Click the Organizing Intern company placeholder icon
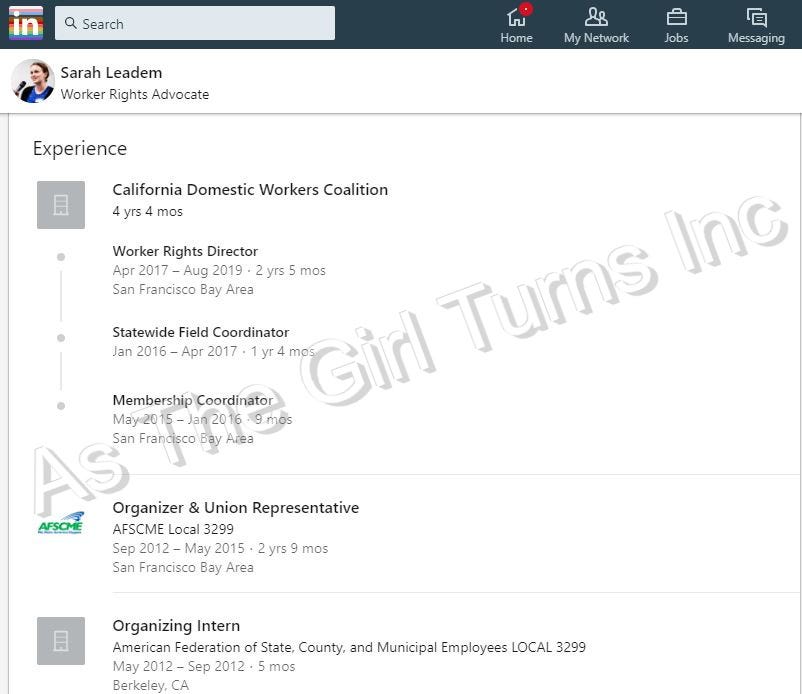The height and width of the screenshot is (694, 802). [x=61, y=641]
